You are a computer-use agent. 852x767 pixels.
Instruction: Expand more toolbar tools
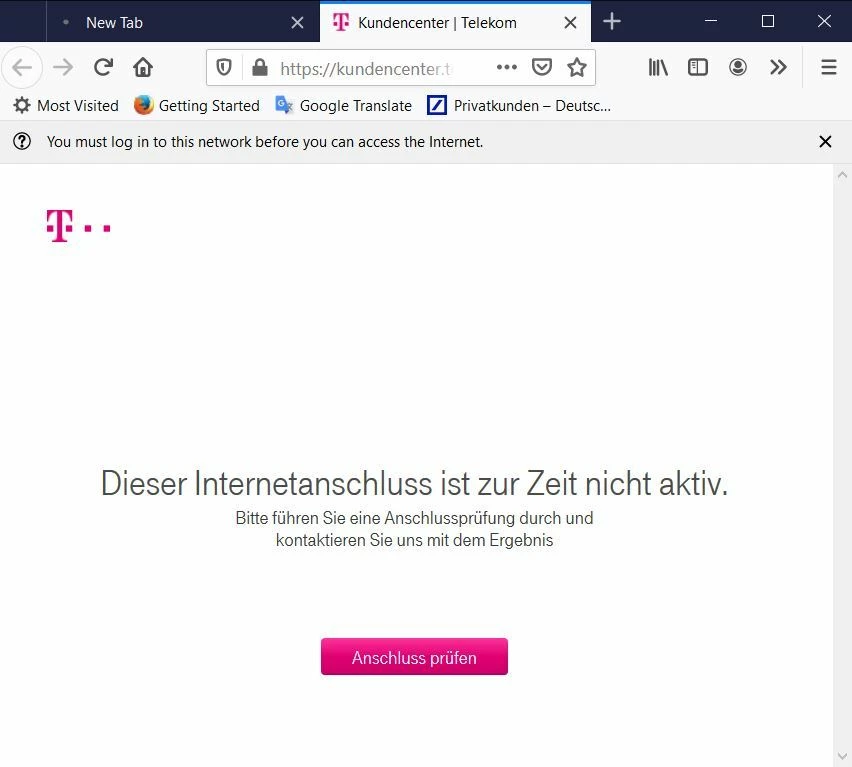(x=778, y=67)
